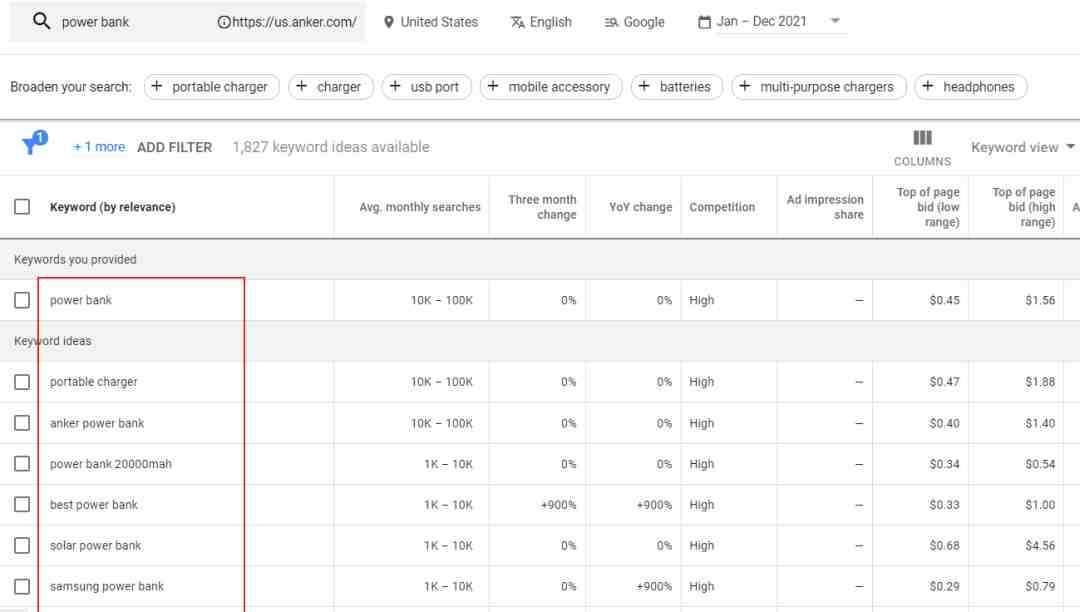Check the solar power bank row
This screenshot has height=612, width=1080.
tap(22, 545)
